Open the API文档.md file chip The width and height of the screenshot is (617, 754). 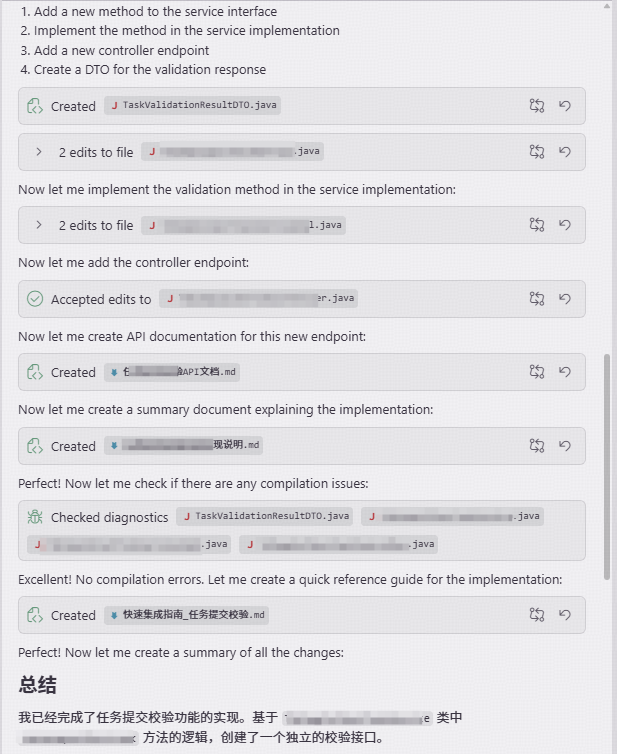point(173,372)
